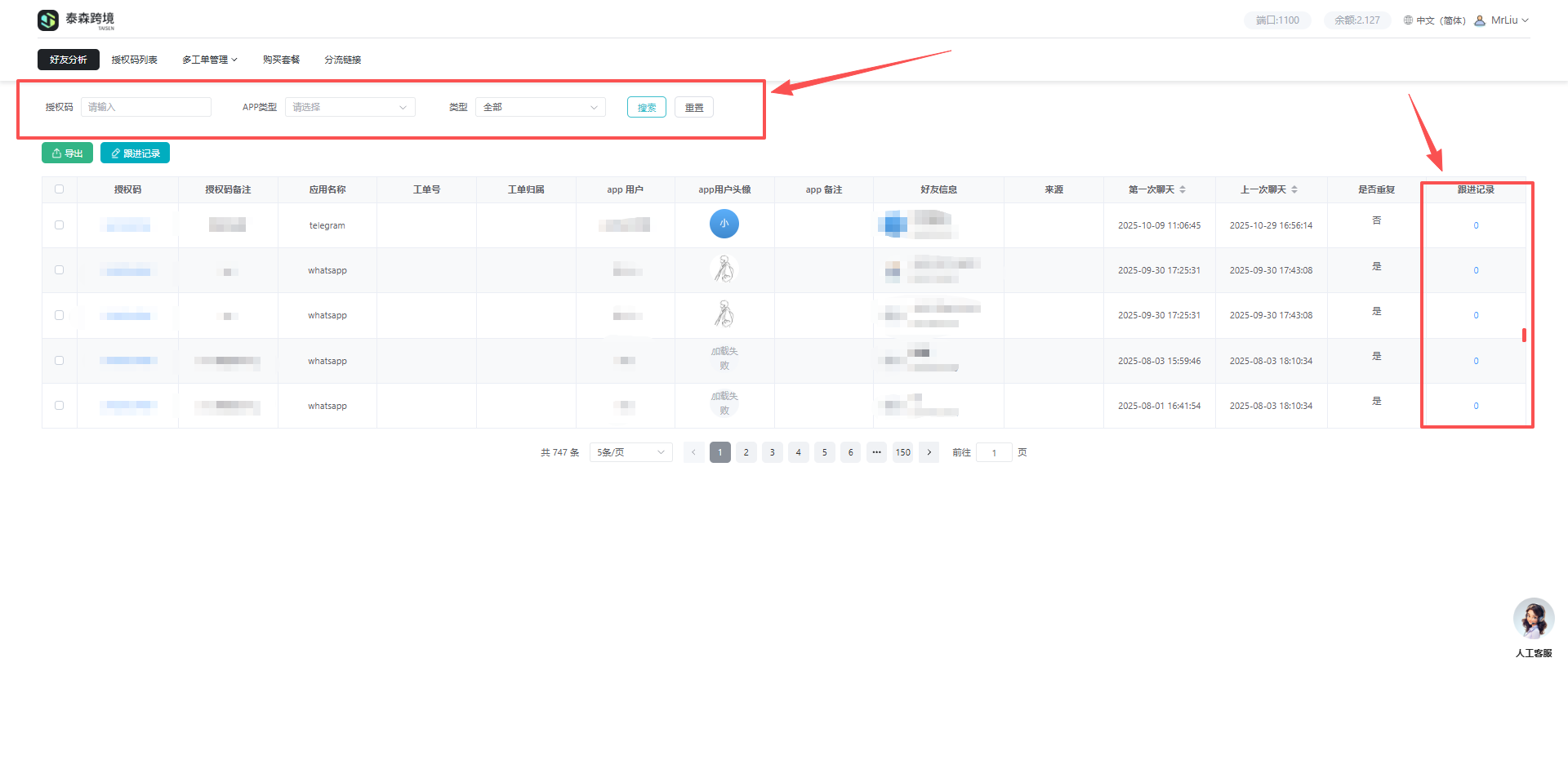Click the ellipsis more pages icon

point(876,452)
